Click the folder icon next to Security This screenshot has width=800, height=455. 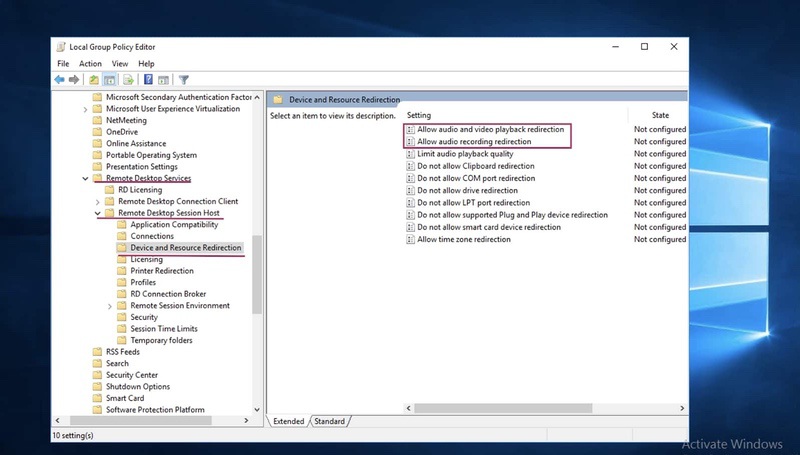121,317
